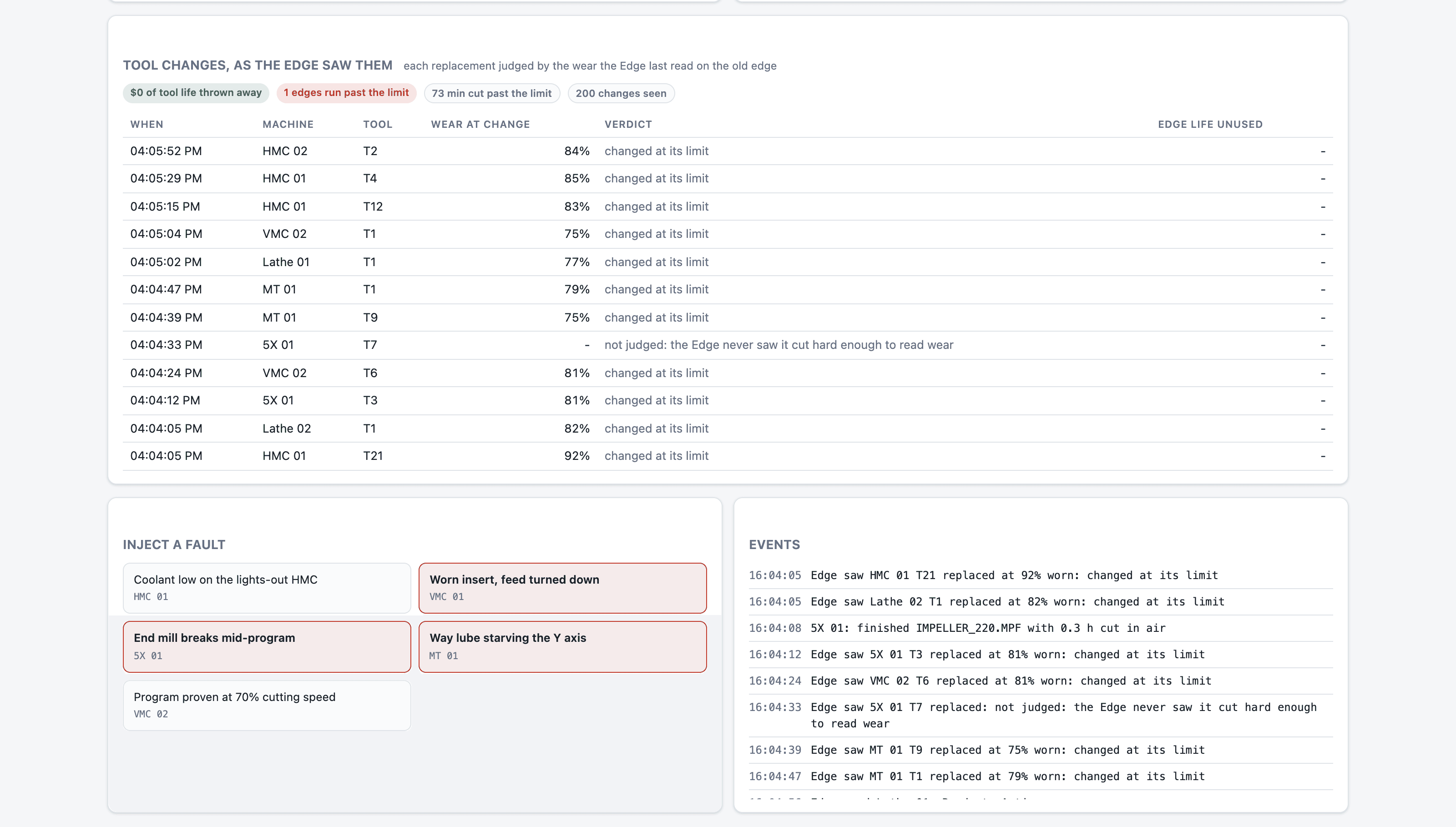Click the EDGE LIFE UNUSED column header
The height and width of the screenshot is (827, 1456).
click(x=1210, y=124)
